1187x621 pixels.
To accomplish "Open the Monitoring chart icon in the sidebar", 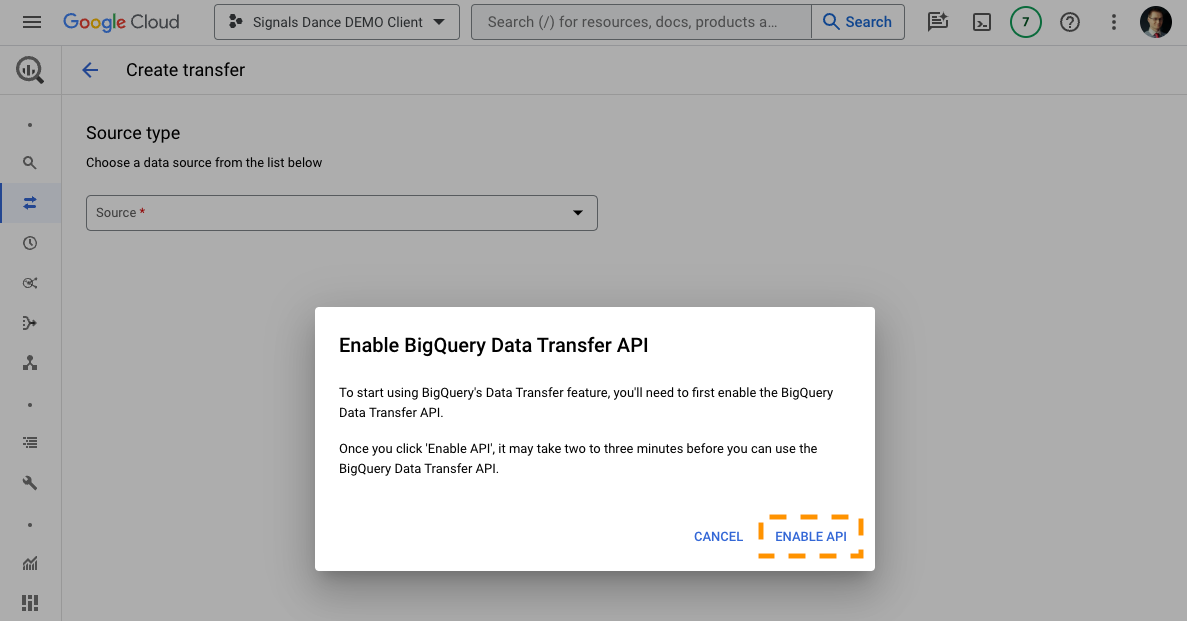I will 30,563.
